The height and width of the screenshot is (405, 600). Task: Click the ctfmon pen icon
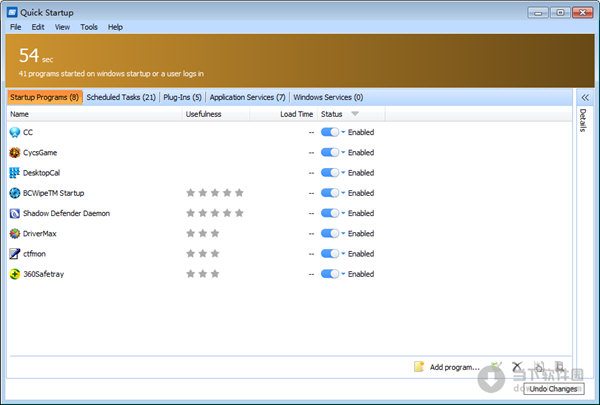(x=15, y=254)
